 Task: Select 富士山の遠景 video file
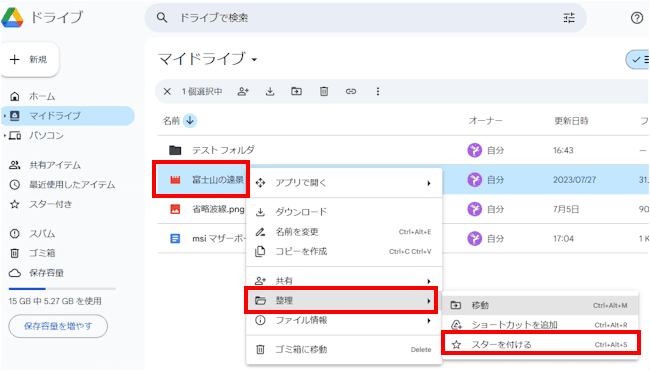point(201,179)
